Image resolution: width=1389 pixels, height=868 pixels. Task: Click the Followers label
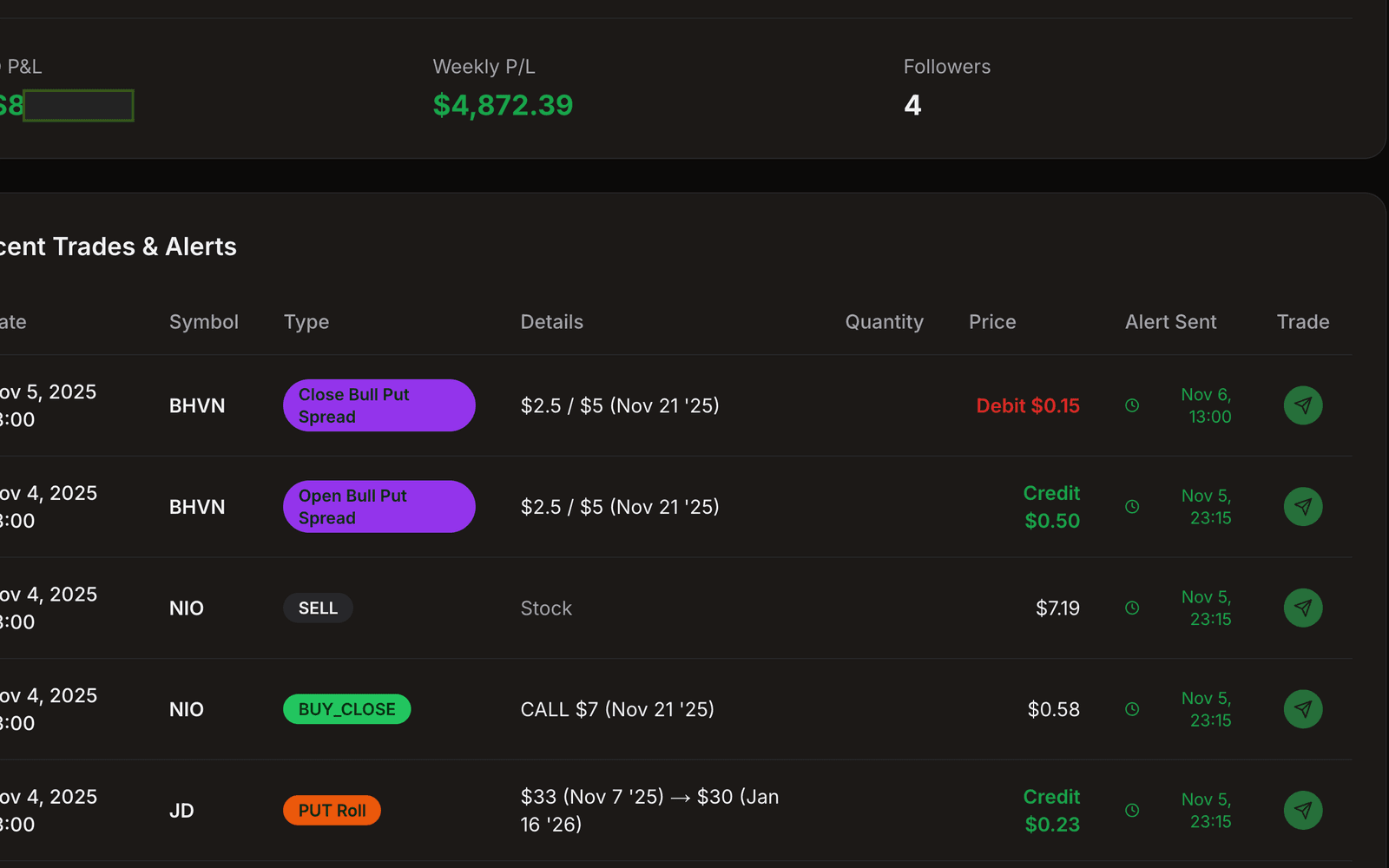(x=947, y=67)
